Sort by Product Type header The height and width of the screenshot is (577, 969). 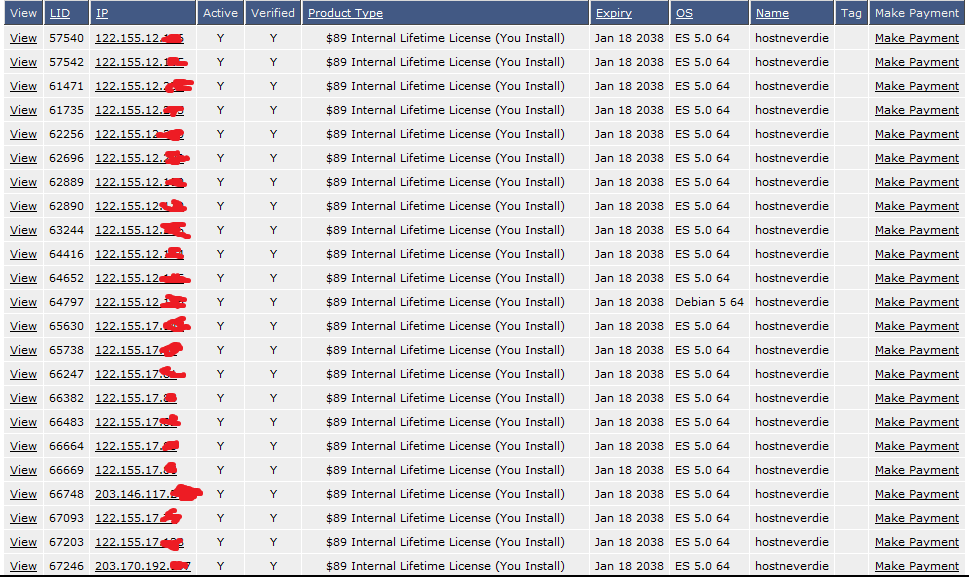click(345, 13)
